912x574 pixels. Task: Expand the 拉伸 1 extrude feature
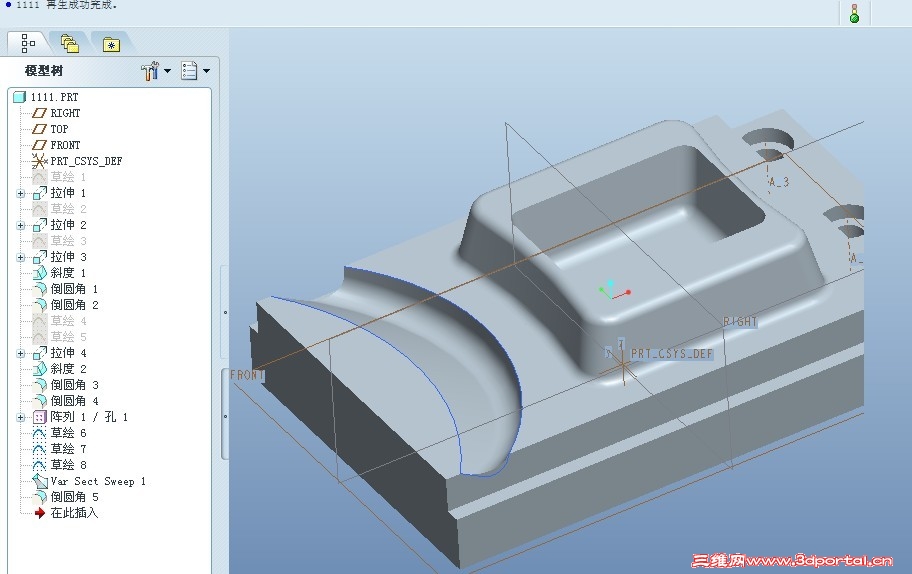point(21,193)
